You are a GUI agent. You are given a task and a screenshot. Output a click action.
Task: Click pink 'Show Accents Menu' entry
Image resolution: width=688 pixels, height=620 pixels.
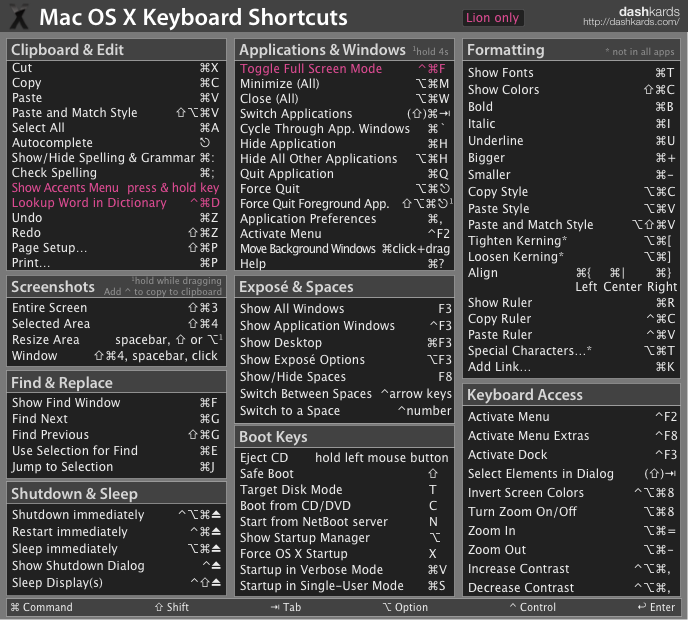pyautogui.click(x=116, y=188)
